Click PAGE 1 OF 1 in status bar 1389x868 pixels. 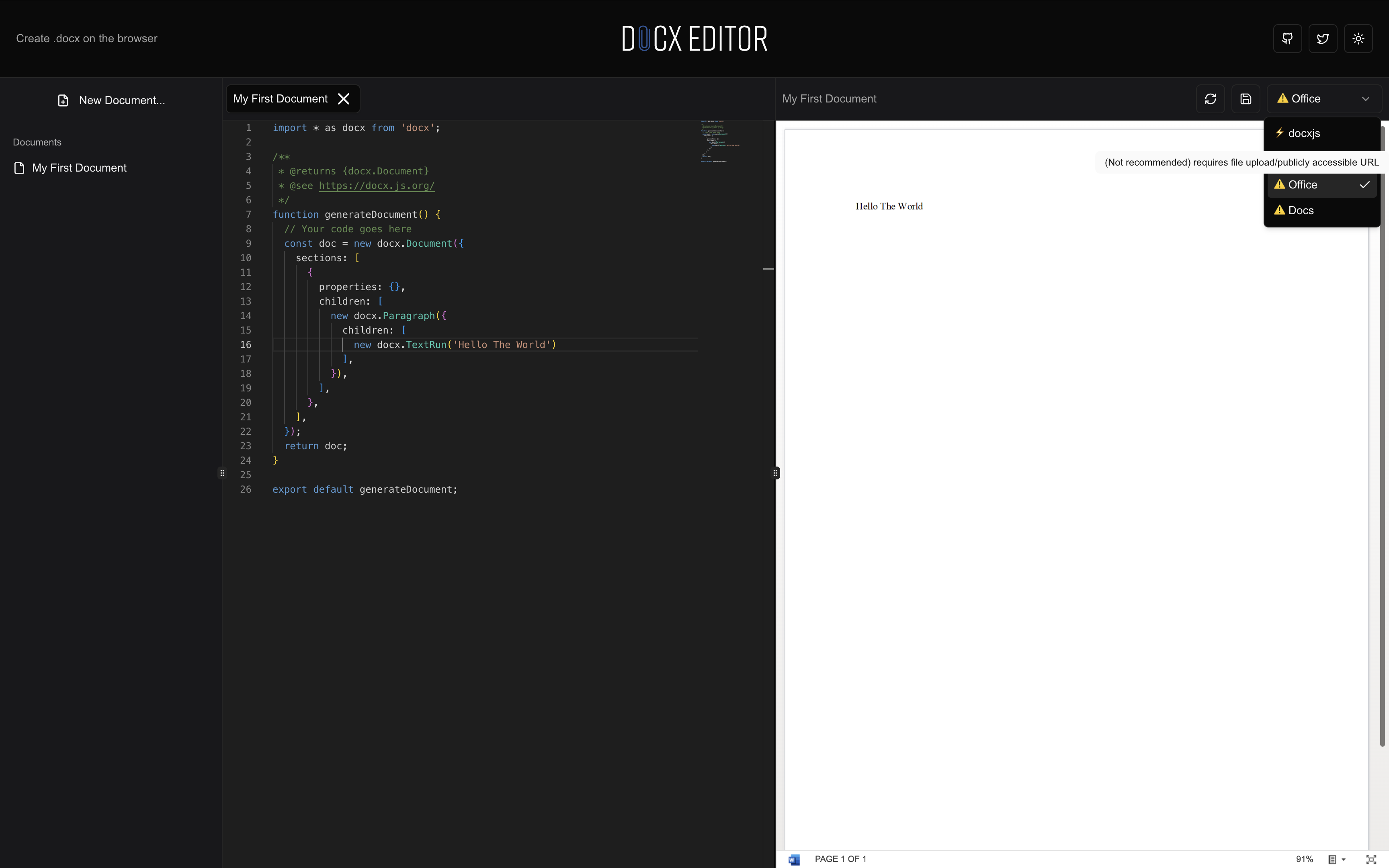click(840, 859)
